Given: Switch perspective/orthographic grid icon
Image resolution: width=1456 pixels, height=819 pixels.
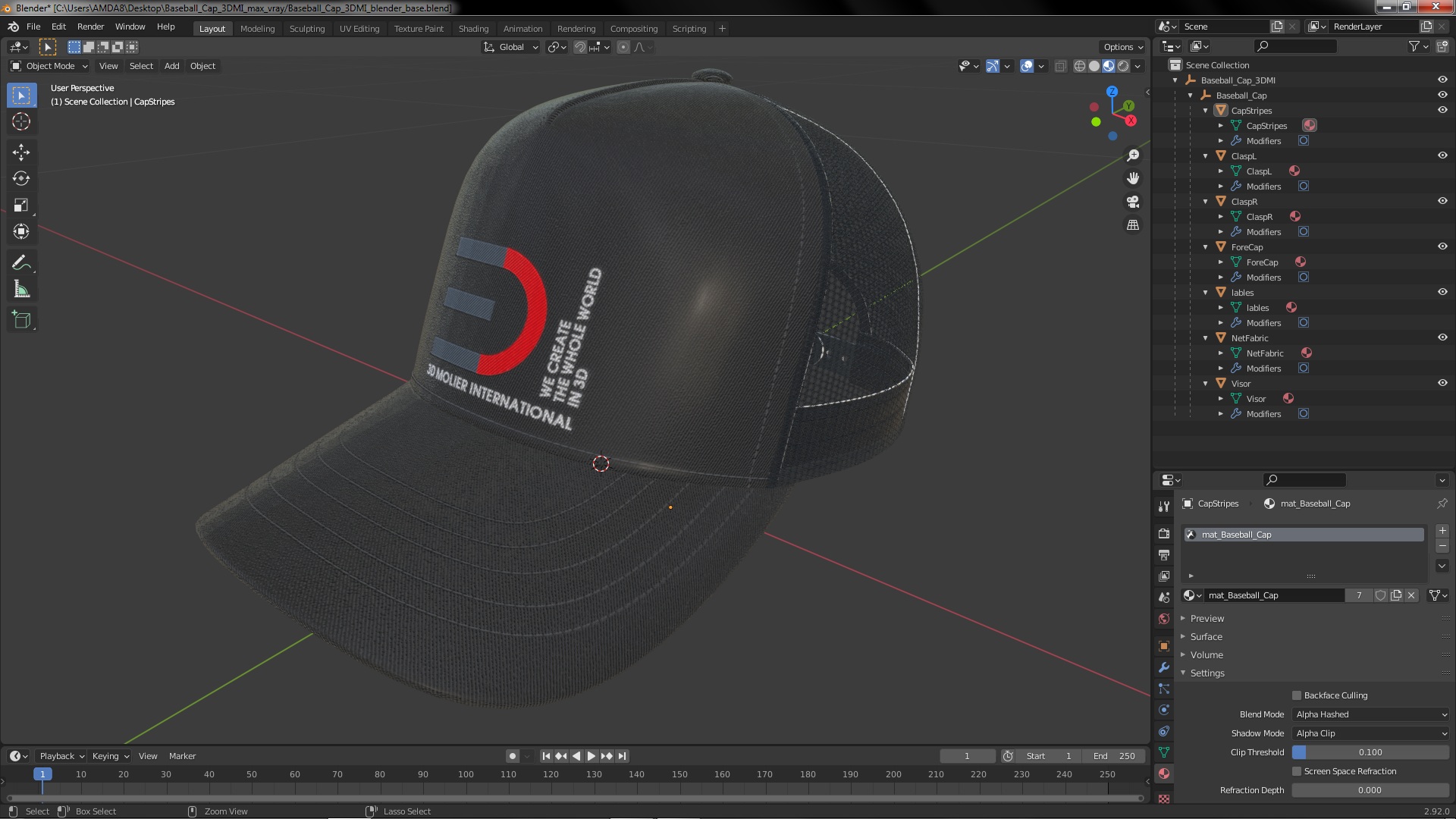Looking at the screenshot, I should tap(1132, 225).
